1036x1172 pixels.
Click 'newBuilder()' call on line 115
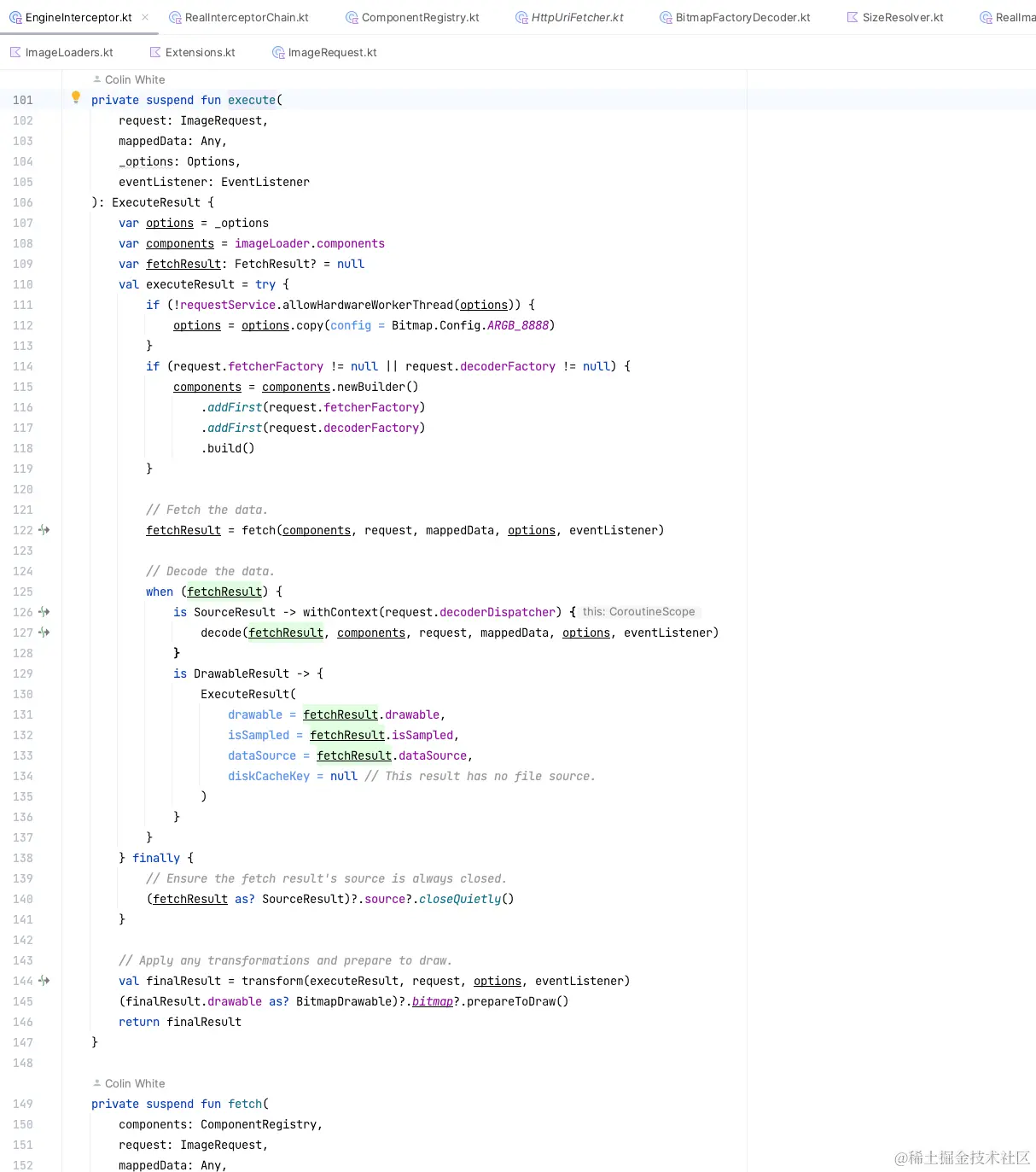(x=378, y=387)
